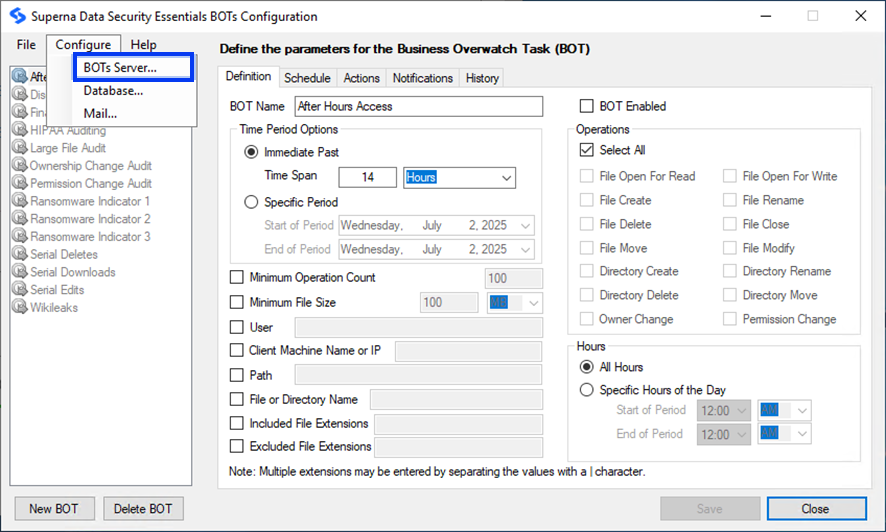The width and height of the screenshot is (886, 532).
Task: Switch to the Notifications tab
Action: click(x=423, y=78)
